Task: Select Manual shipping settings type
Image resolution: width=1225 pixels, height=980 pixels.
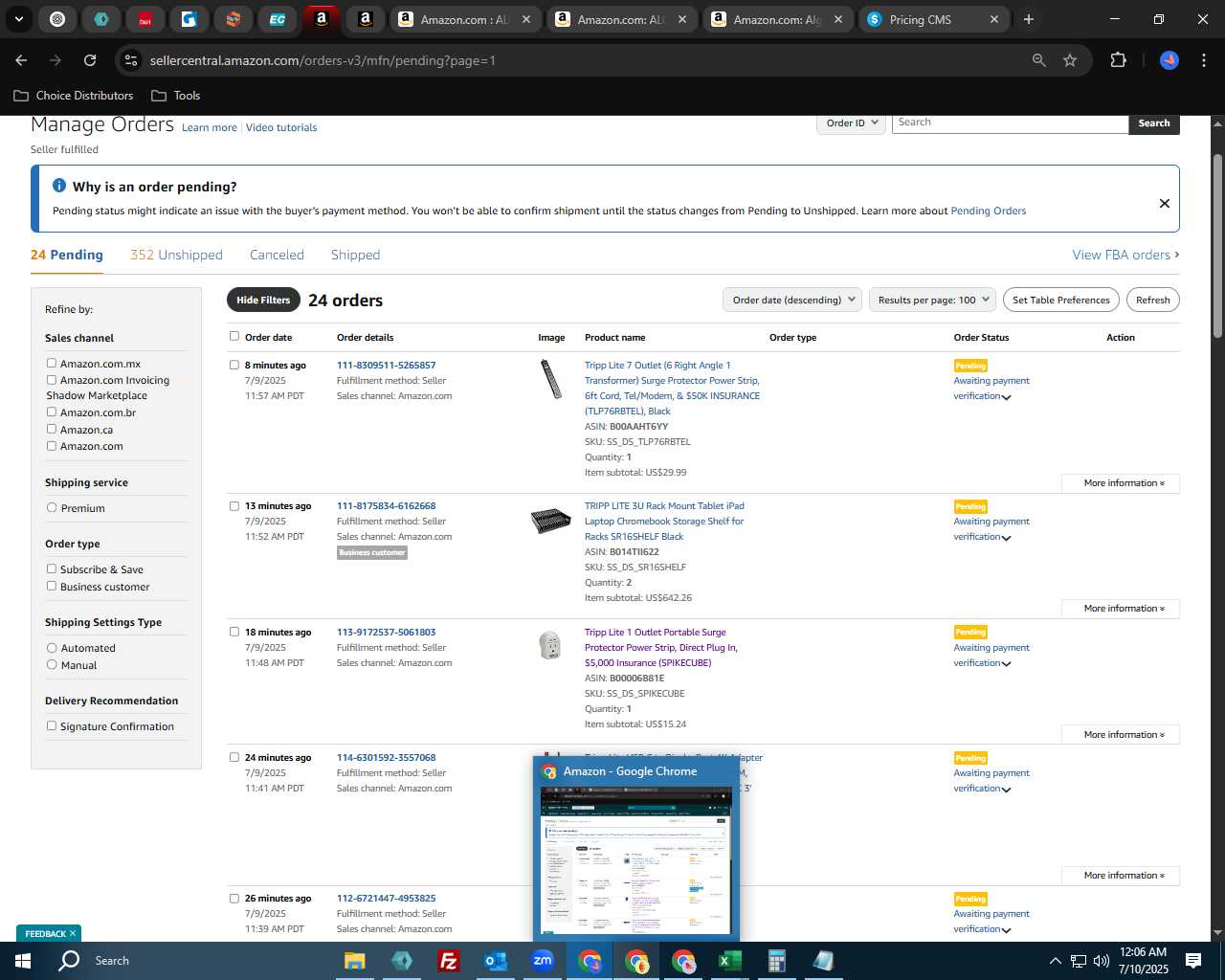Action: pyautogui.click(x=52, y=664)
